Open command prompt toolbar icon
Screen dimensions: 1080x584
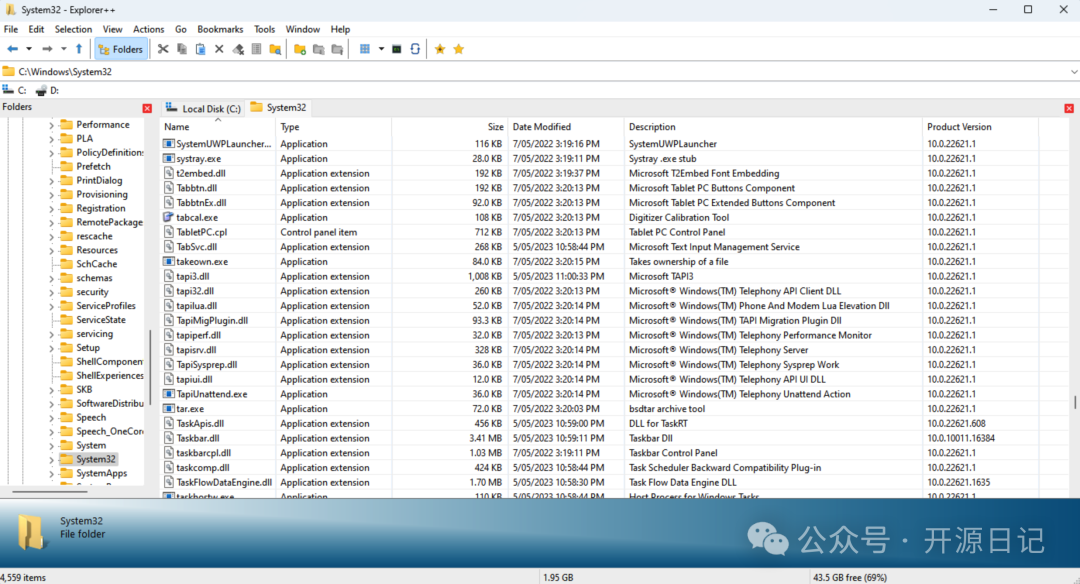[x=397, y=49]
